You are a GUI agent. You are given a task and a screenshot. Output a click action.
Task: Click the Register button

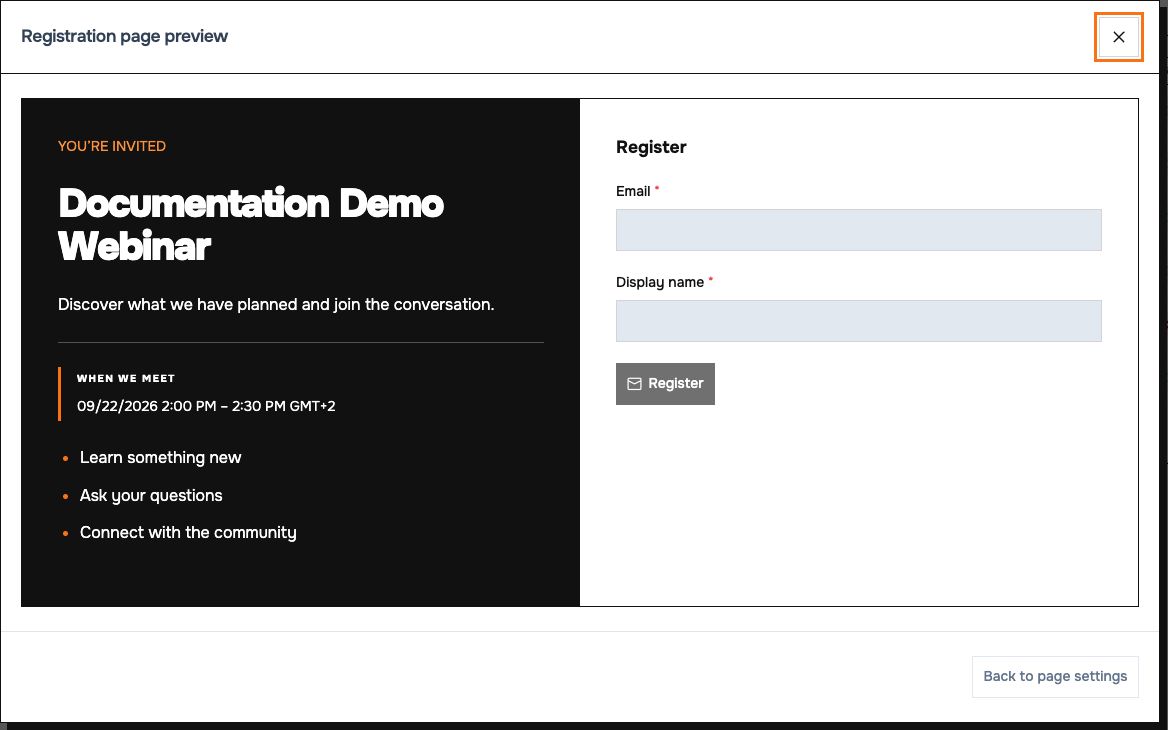point(665,384)
